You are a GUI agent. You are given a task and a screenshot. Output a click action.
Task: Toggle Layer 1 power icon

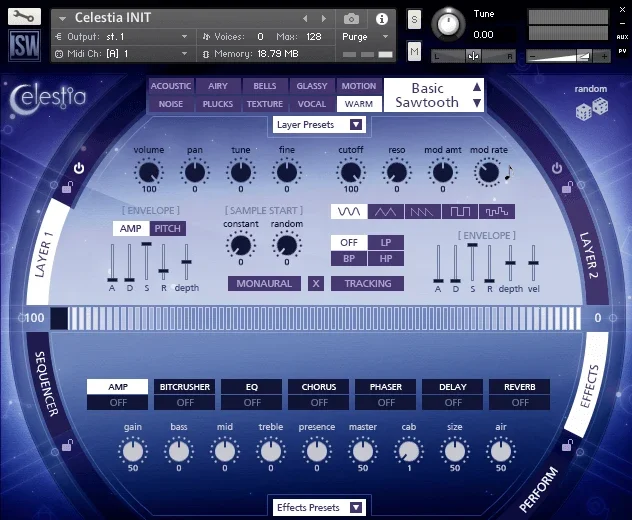(79, 168)
